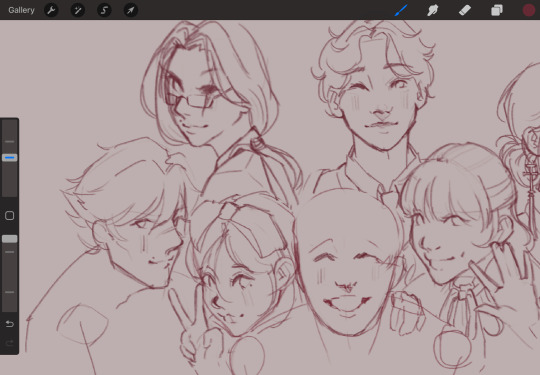This screenshot has width=540, height=375.
Task: Open the active color picker
Action: (x=529, y=10)
